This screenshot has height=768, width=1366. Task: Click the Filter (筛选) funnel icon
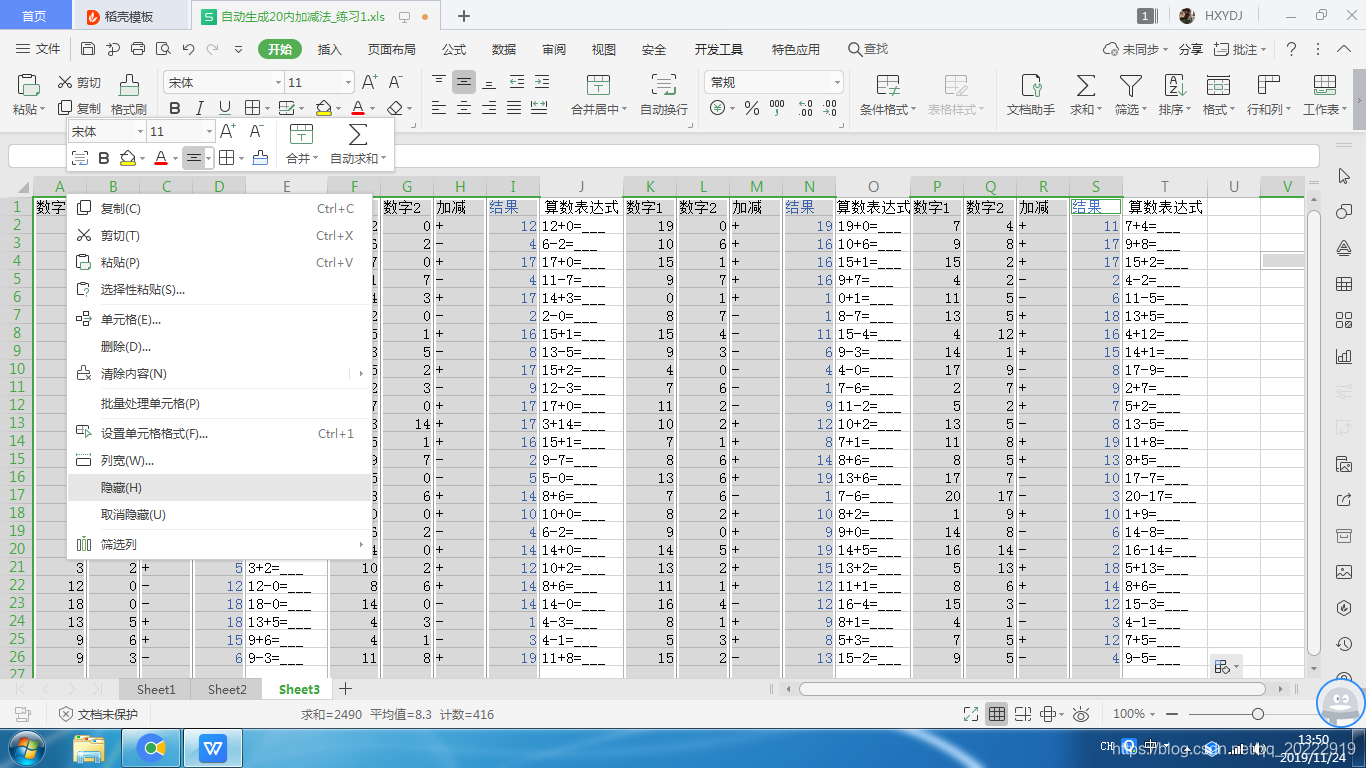tap(1130, 85)
